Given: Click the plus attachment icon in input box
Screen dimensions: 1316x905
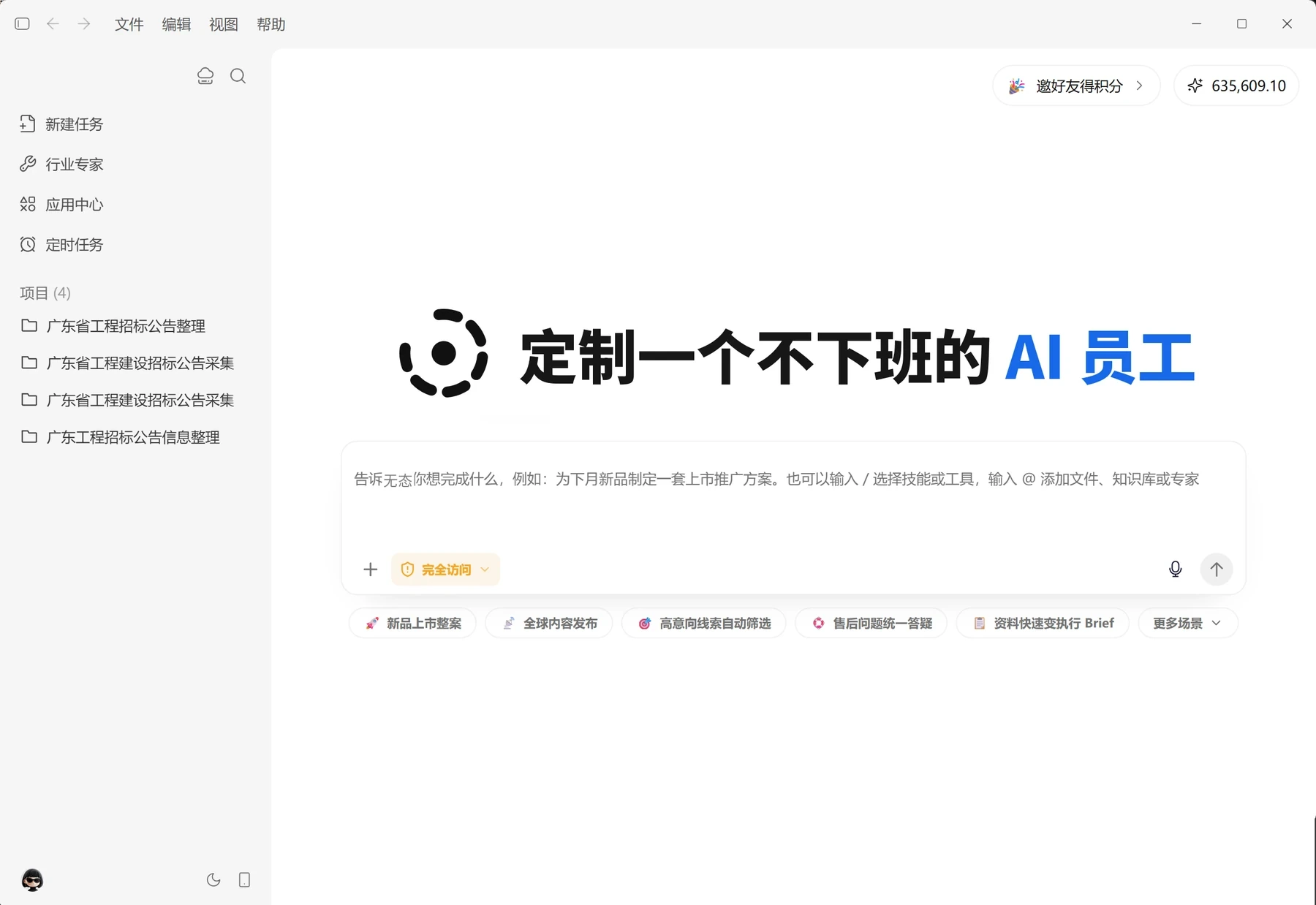Looking at the screenshot, I should (371, 569).
